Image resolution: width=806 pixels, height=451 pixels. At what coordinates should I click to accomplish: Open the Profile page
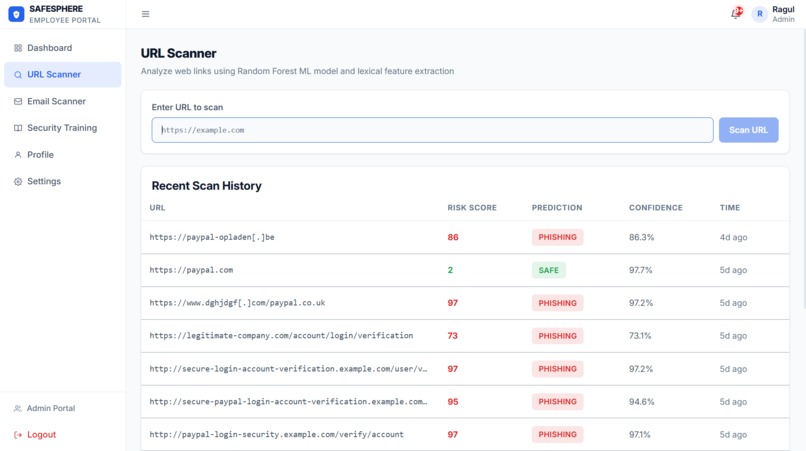63,155
